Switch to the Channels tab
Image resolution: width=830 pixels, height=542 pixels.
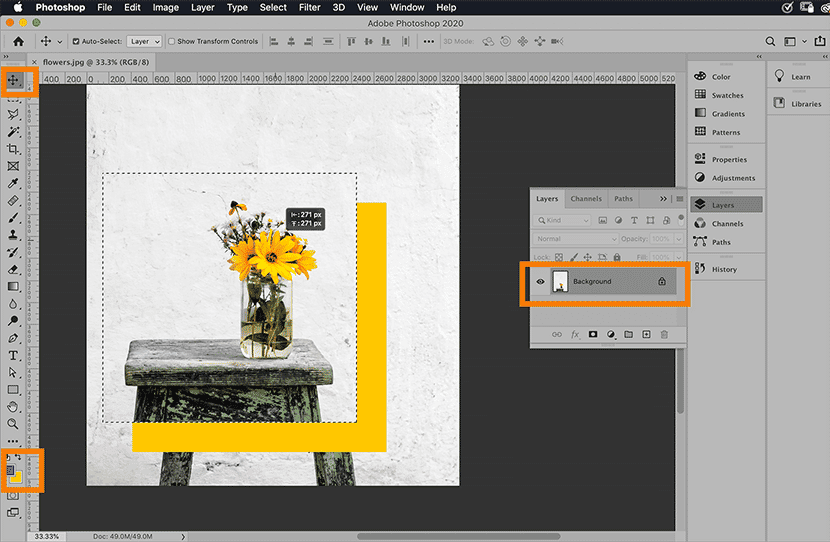[x=586, y=199]
